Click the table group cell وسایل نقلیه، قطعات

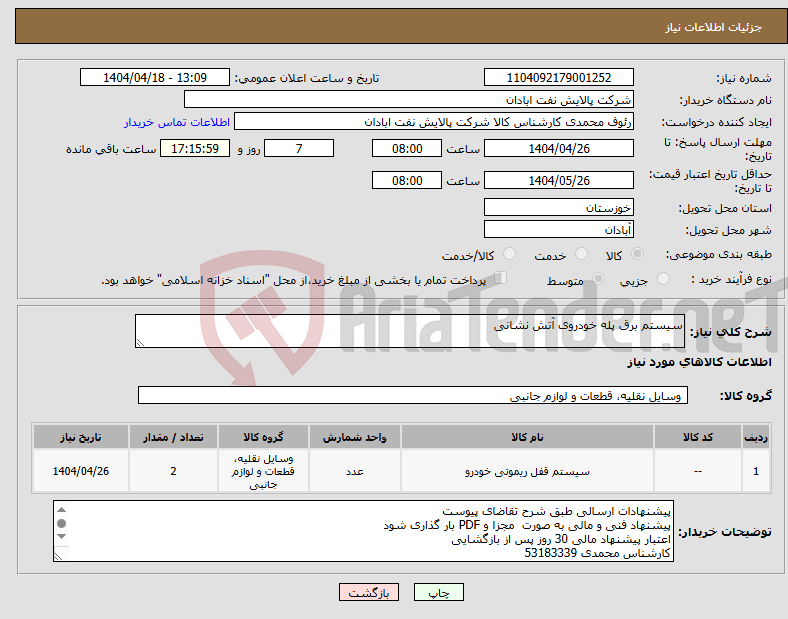[x=263, y=471]
